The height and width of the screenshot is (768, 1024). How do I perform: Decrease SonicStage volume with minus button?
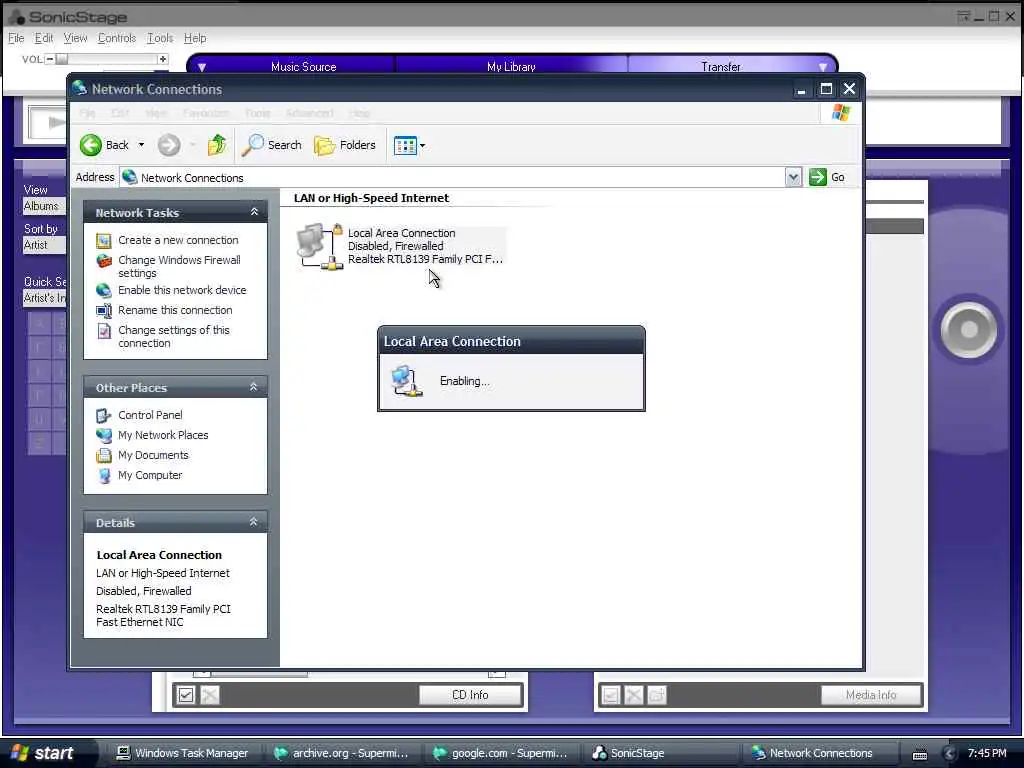50,59
